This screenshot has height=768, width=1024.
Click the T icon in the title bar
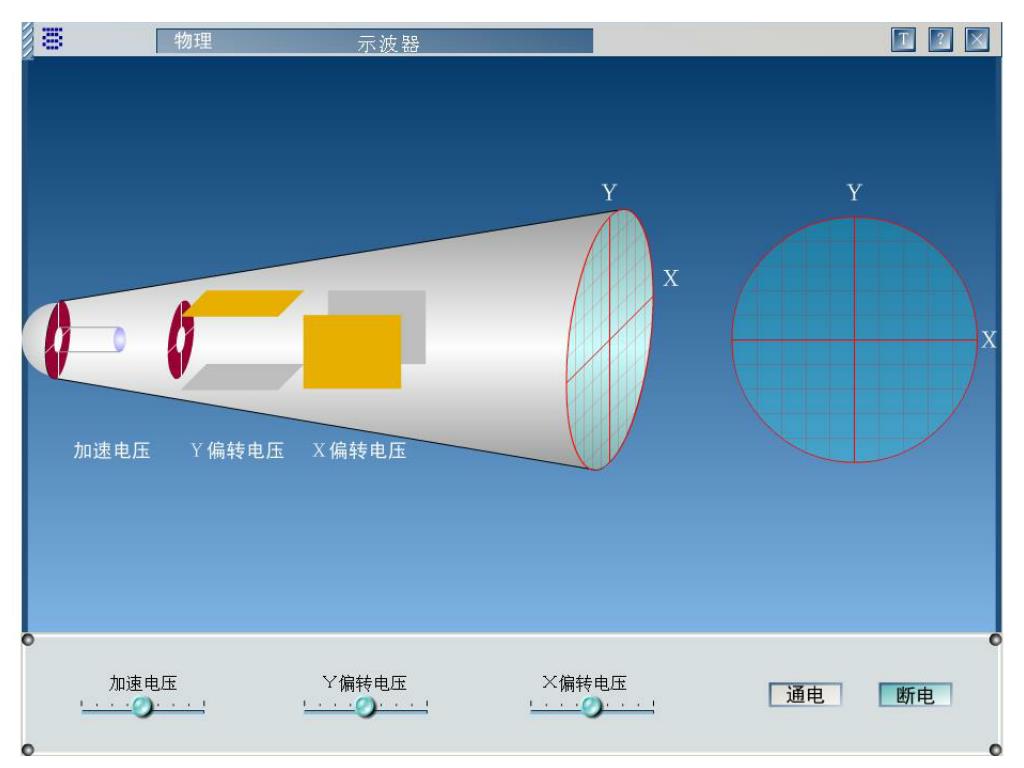pos(903,40)
